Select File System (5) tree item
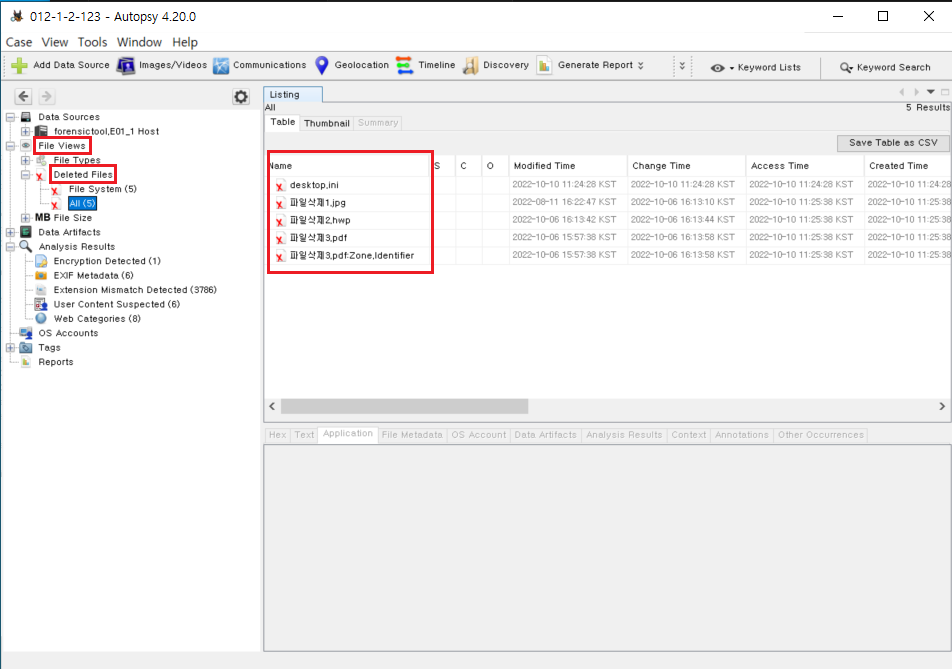The image size is (952, 669). pos(102,189)
